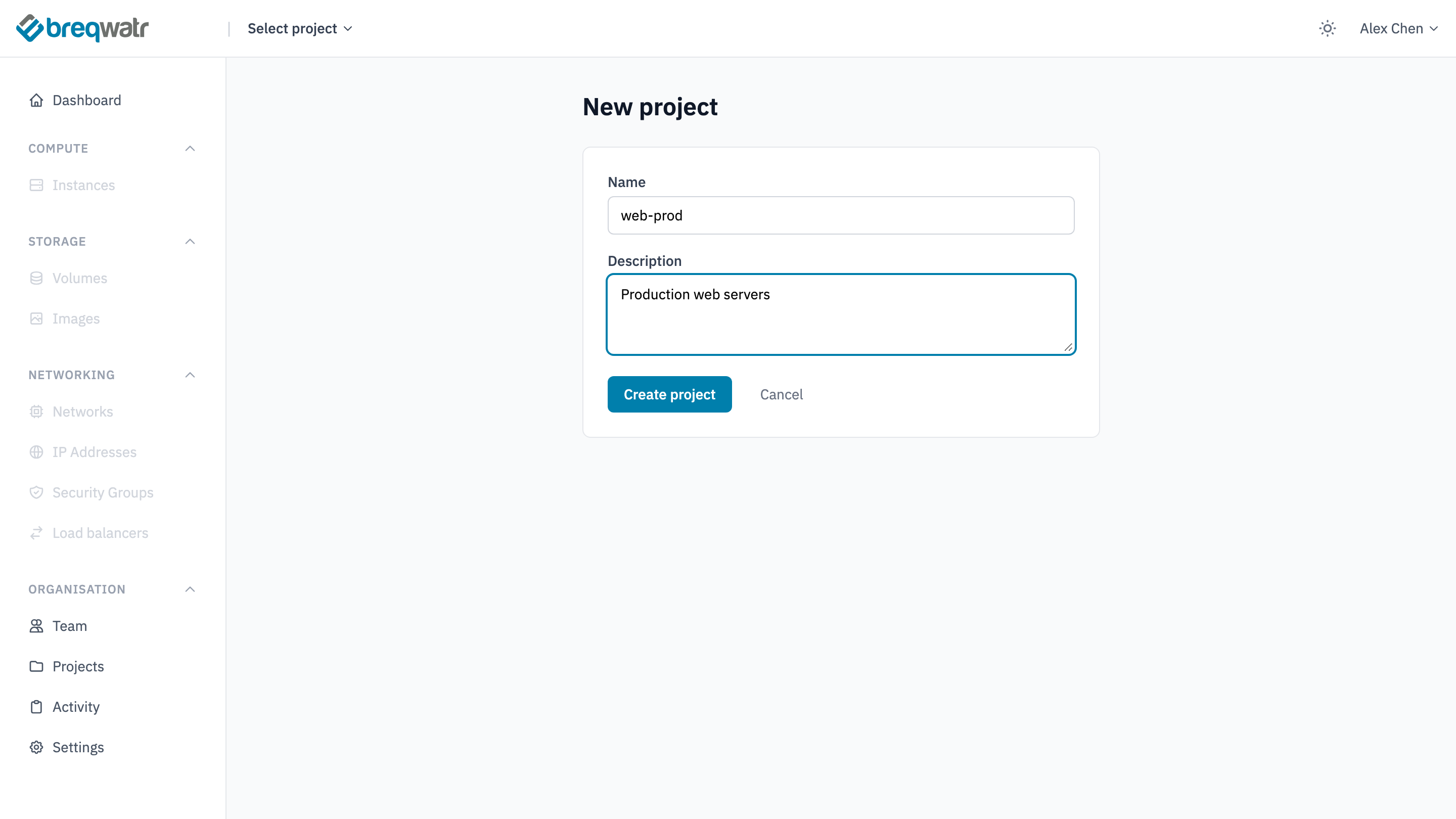
Task: Click the Images picture icon
Action: tap(36, 319)
